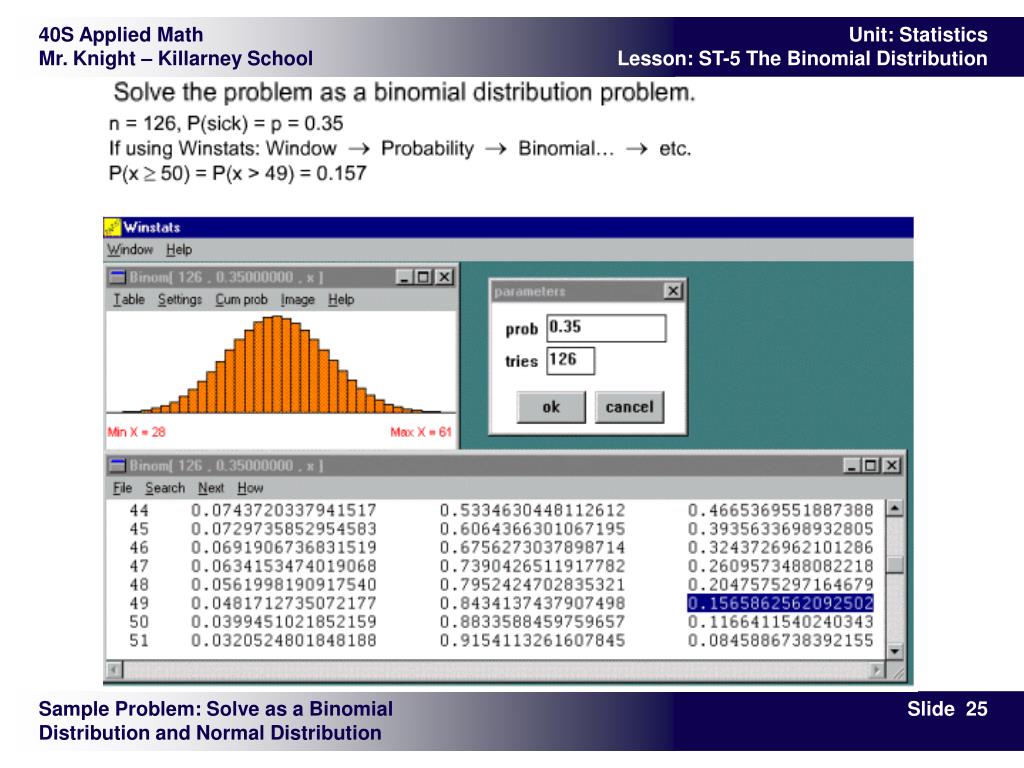Screen dimensions: 1024x768
Task: Open Search menu in the Binom table window
Action: coord(165,488)
